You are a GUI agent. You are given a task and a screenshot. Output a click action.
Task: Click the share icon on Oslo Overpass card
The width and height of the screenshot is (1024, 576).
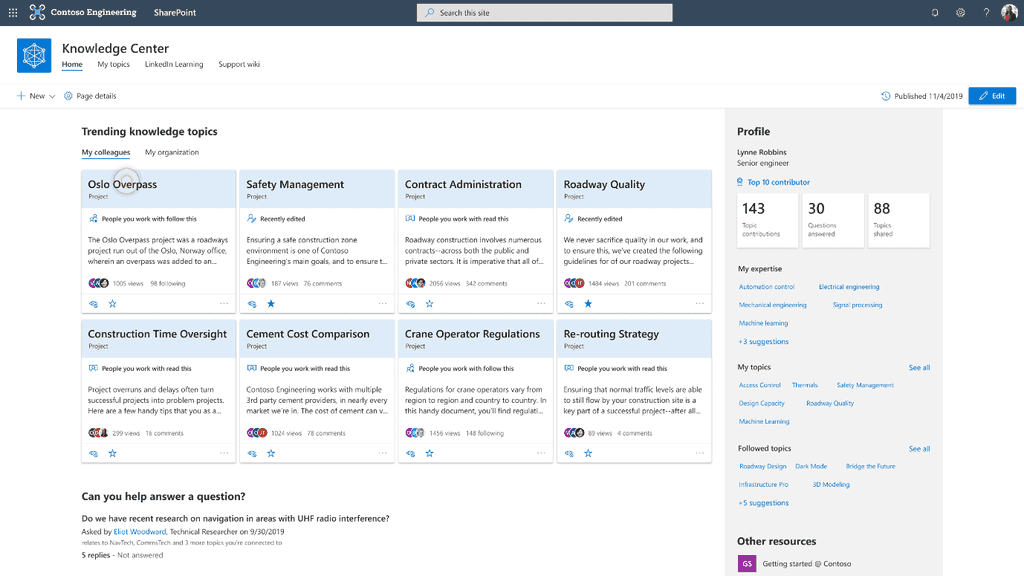(x=94, y=303)
